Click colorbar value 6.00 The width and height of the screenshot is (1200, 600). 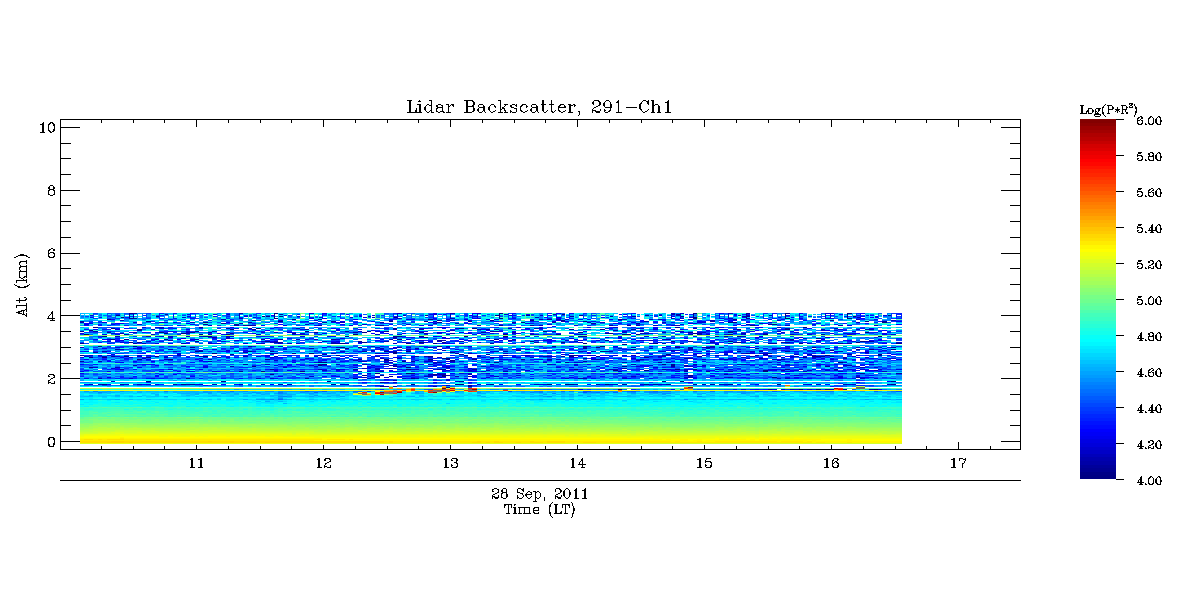[1149, 121]
